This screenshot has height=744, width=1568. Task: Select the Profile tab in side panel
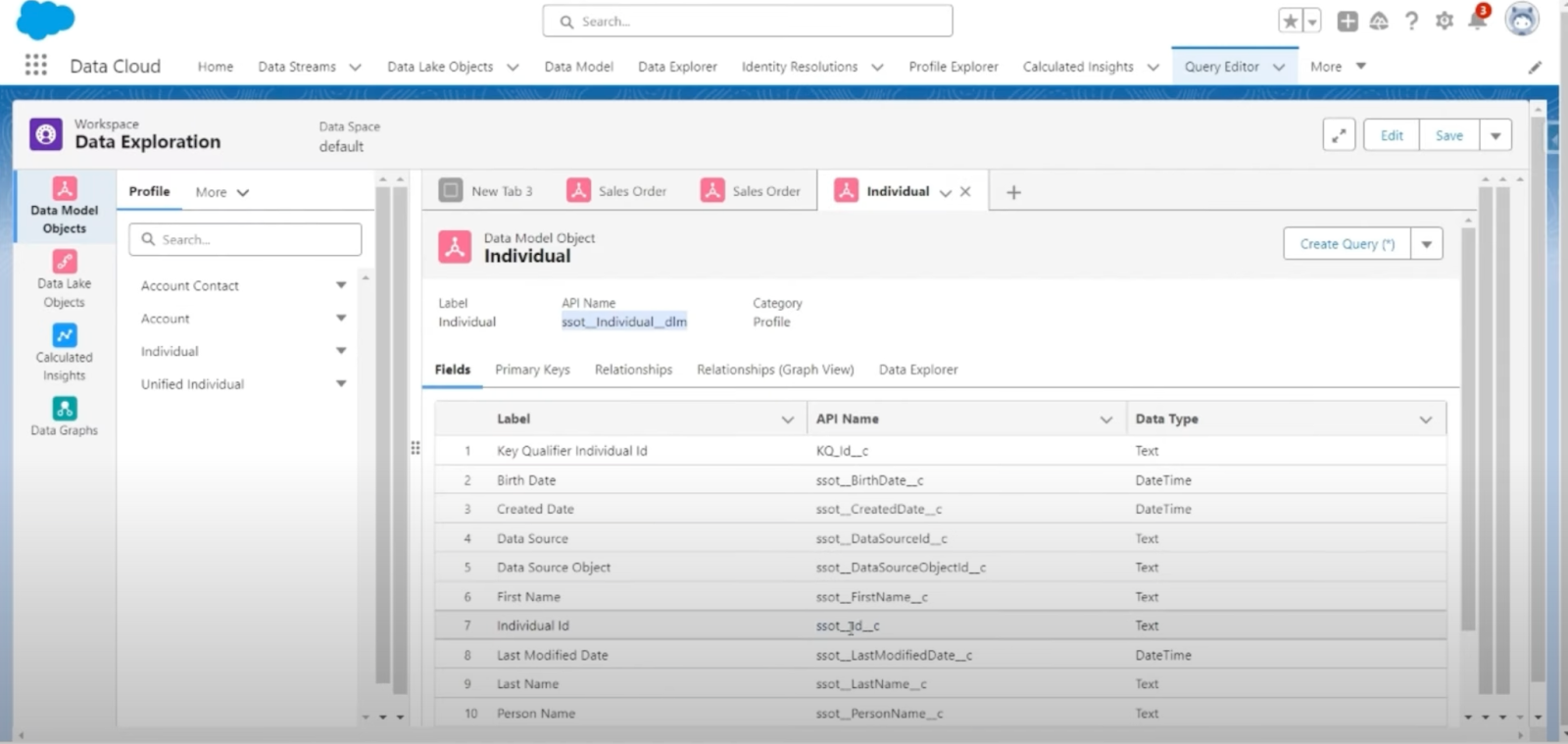tap(149, 191)
